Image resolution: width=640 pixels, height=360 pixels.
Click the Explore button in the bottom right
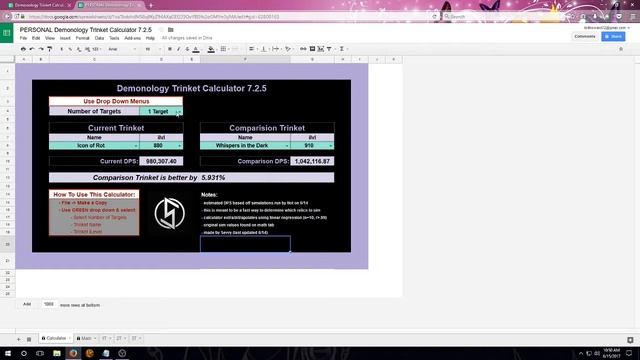630,340
